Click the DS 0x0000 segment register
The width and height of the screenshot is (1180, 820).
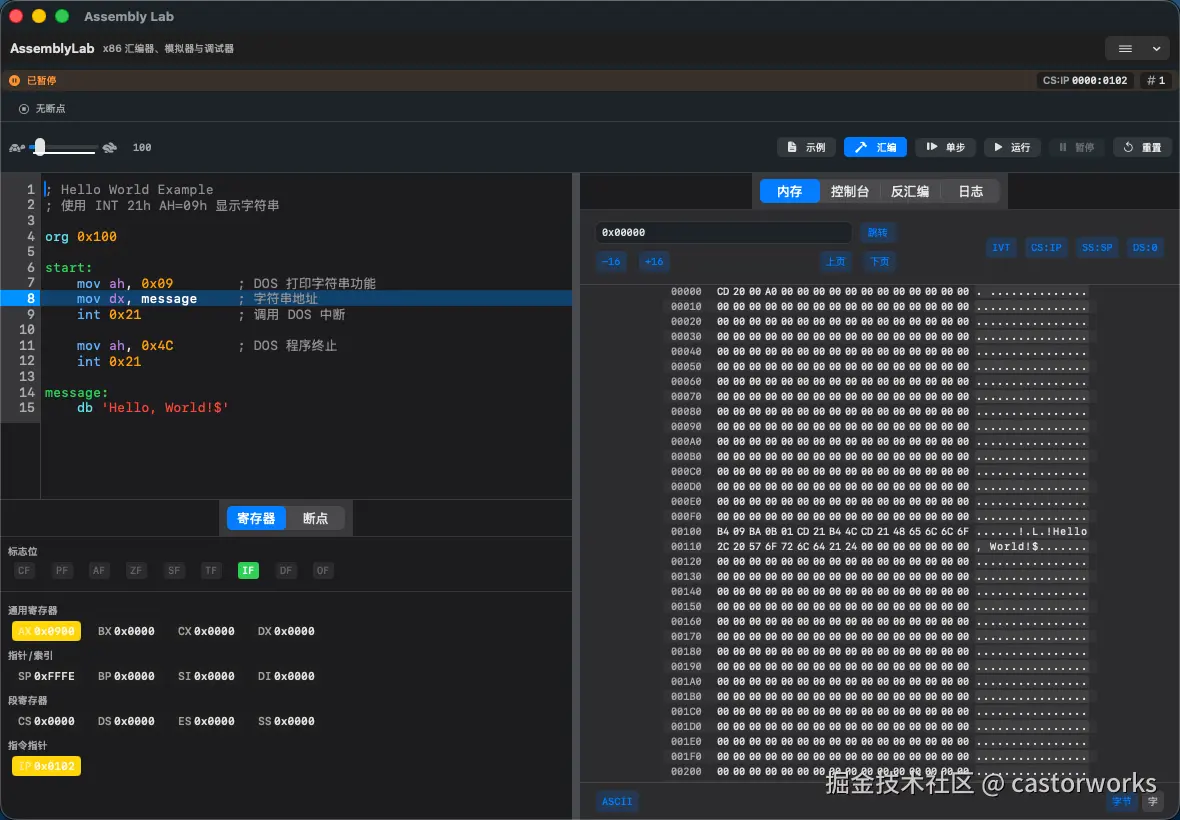126,721
